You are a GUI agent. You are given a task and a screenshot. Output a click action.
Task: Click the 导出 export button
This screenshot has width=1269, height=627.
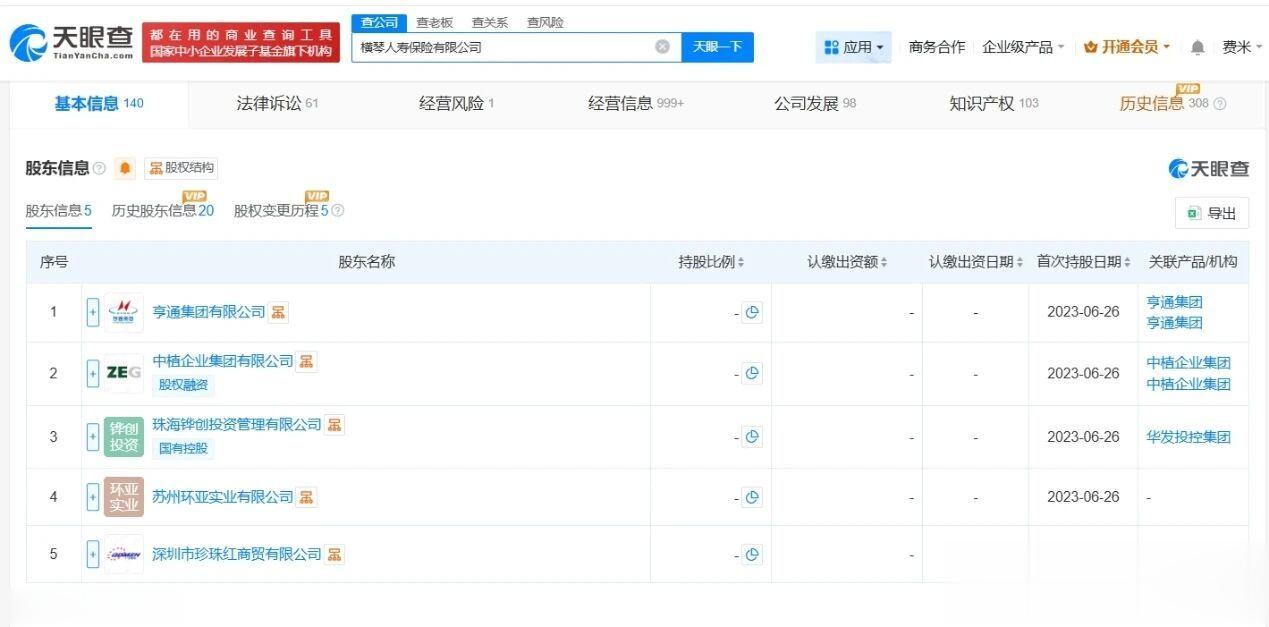pos(1212,213)
